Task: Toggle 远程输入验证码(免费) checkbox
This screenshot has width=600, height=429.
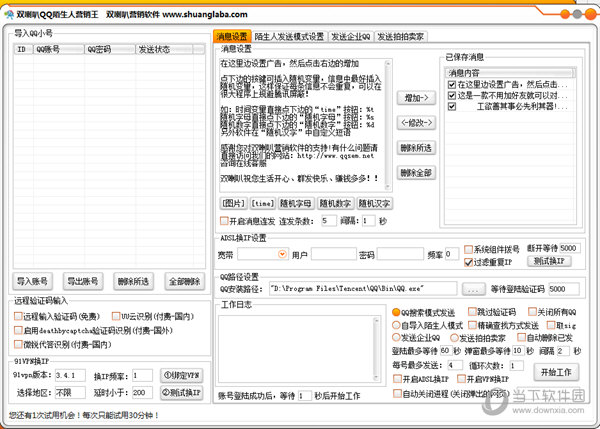Action: tap(19, 316)
